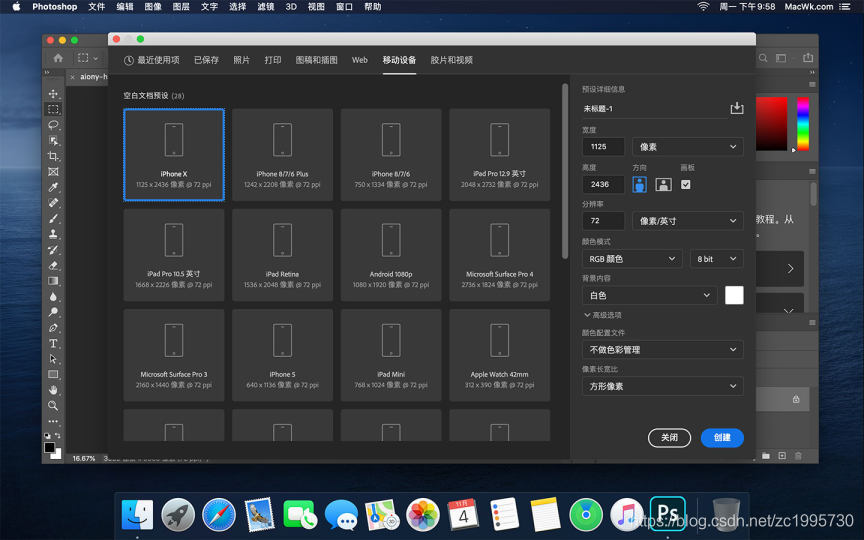
Task: Click the share icon in Photoshop's top-right
Action: 808,58
